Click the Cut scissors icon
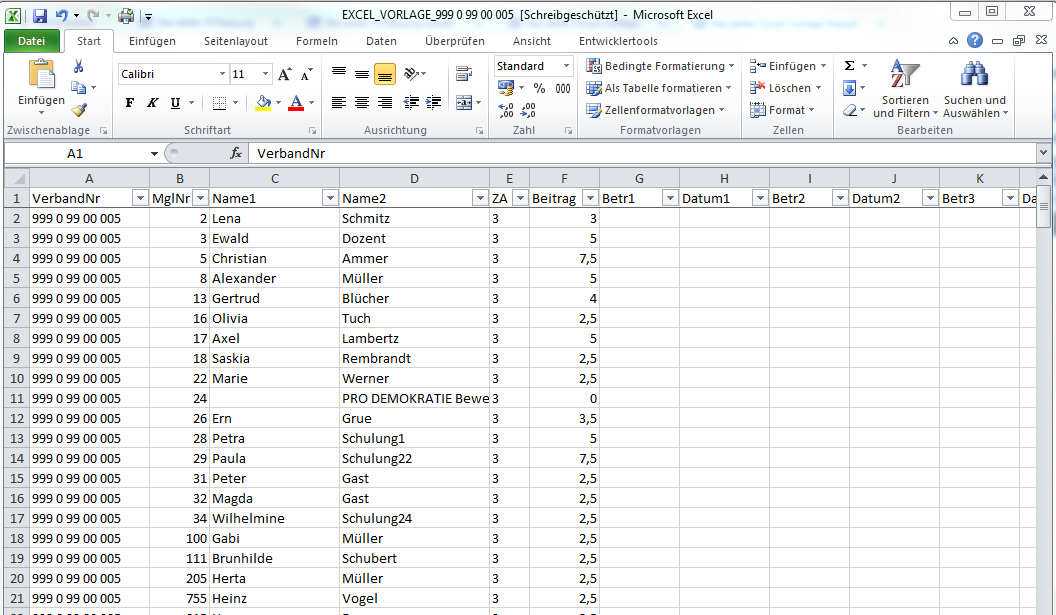Screen dimensions: 1056x615 (x=78, y=66)
